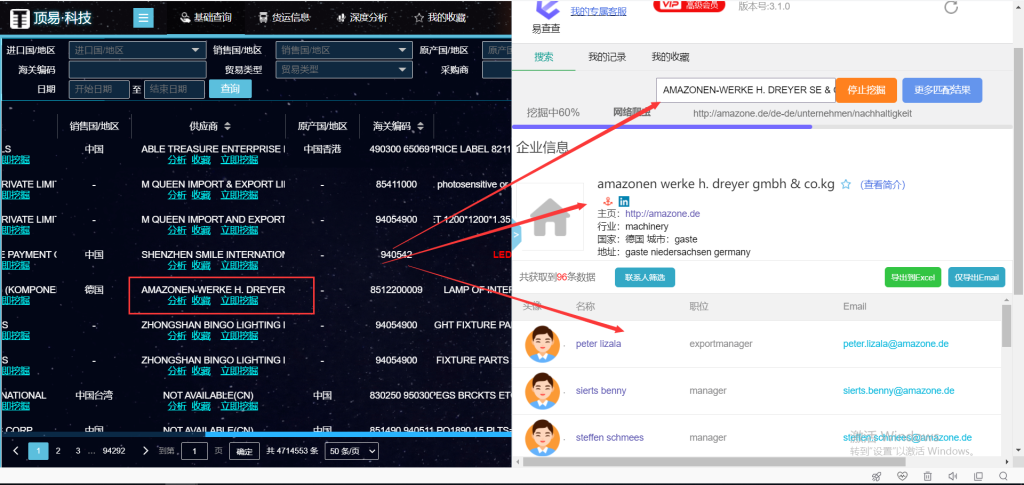Click the red anchor icon under company name

(609, 202)
